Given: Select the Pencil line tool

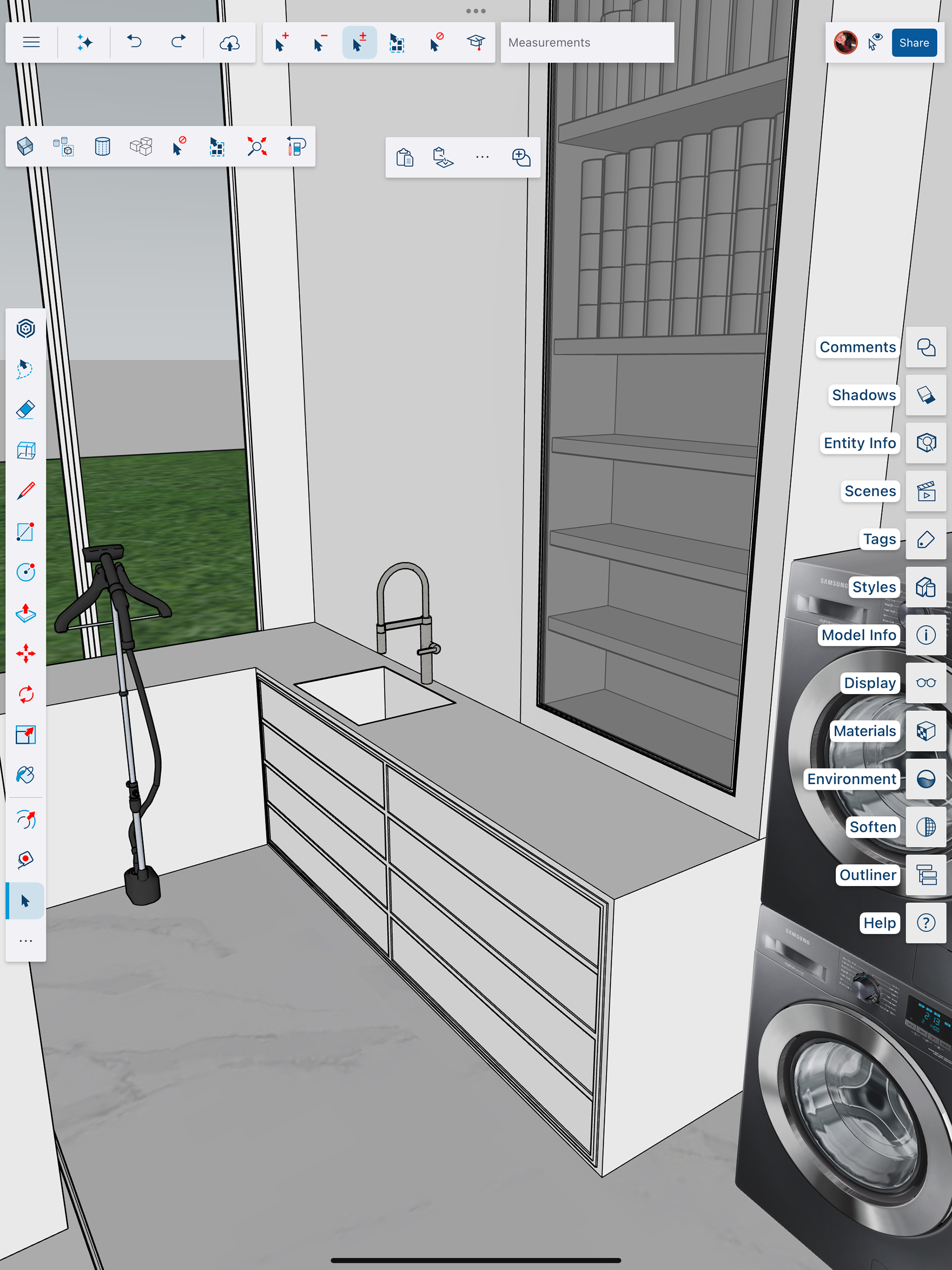Looking at the screenshot, I should point(25,492).
